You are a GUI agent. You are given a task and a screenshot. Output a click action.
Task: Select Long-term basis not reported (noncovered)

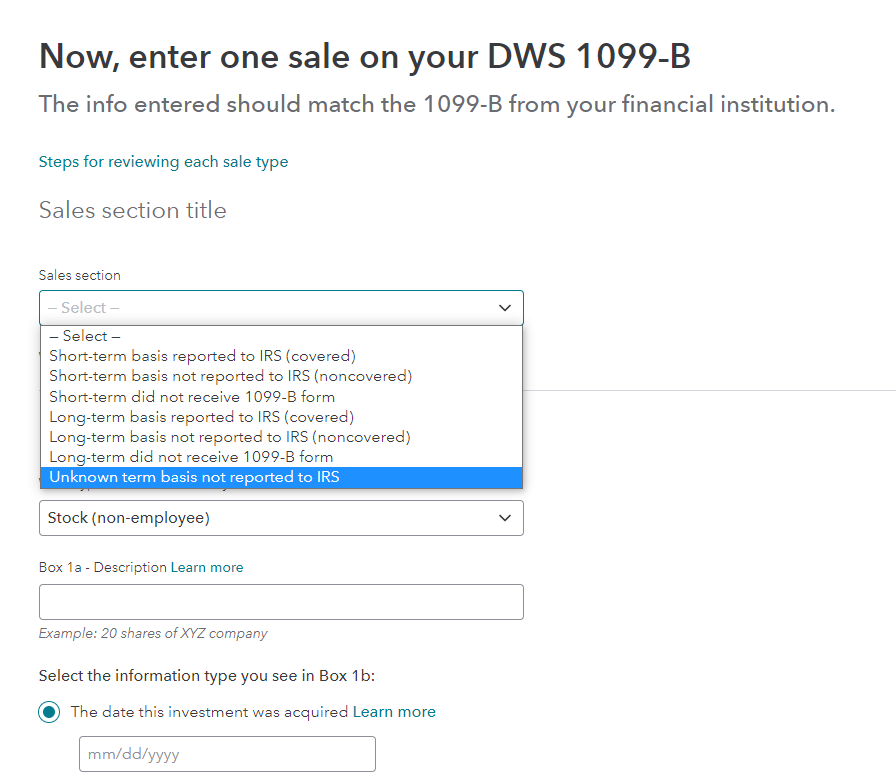coord(229,437)
